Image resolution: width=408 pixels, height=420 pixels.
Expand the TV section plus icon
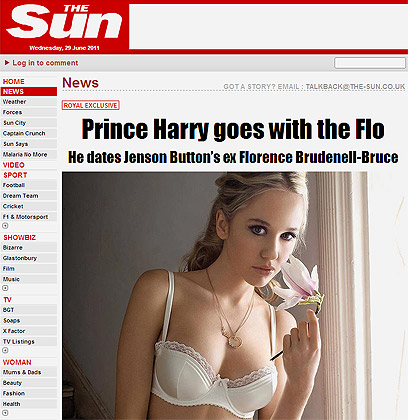[5, 350]
